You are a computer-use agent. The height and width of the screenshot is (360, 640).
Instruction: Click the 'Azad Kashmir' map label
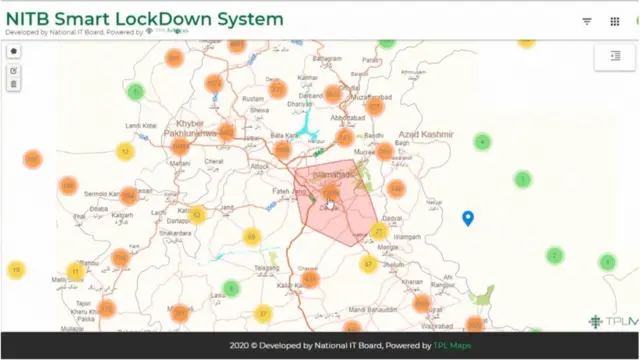426,134
